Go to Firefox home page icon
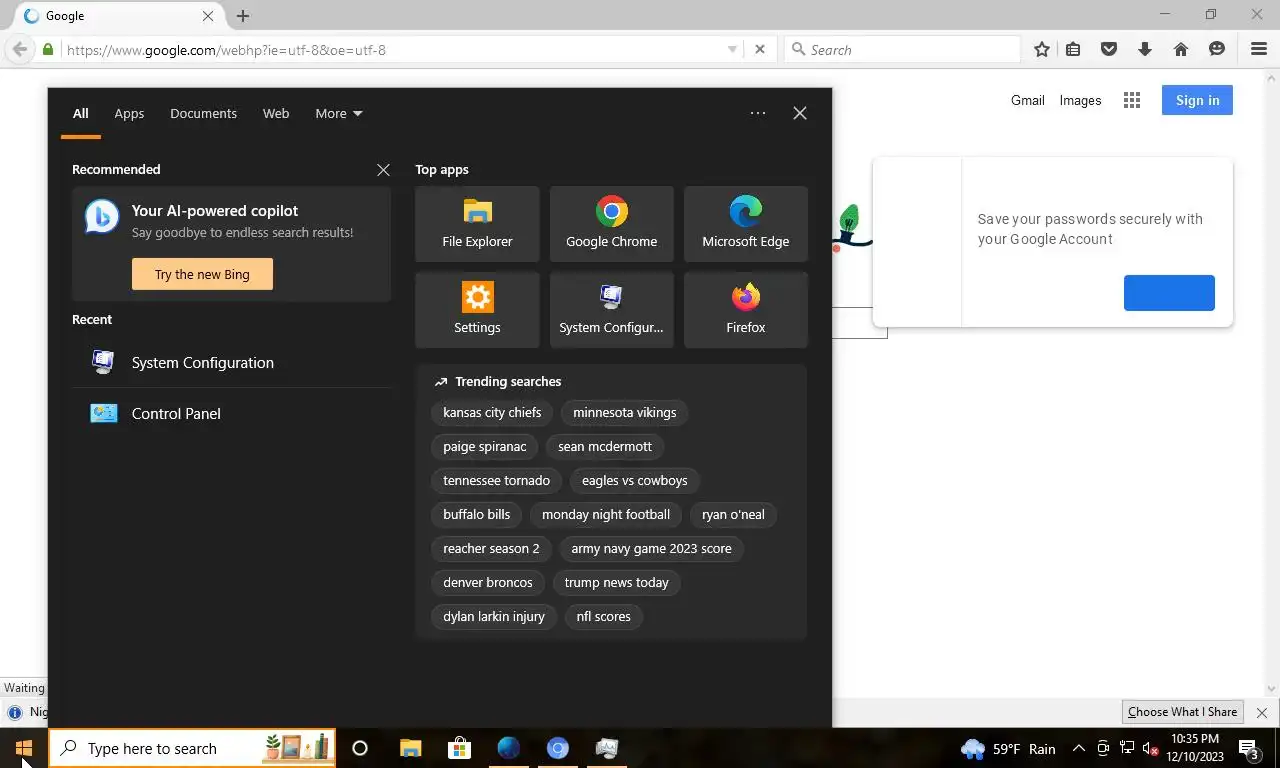Image resolution: width=1280 pixels, height=768 pixels. [x=1181, y=49]
